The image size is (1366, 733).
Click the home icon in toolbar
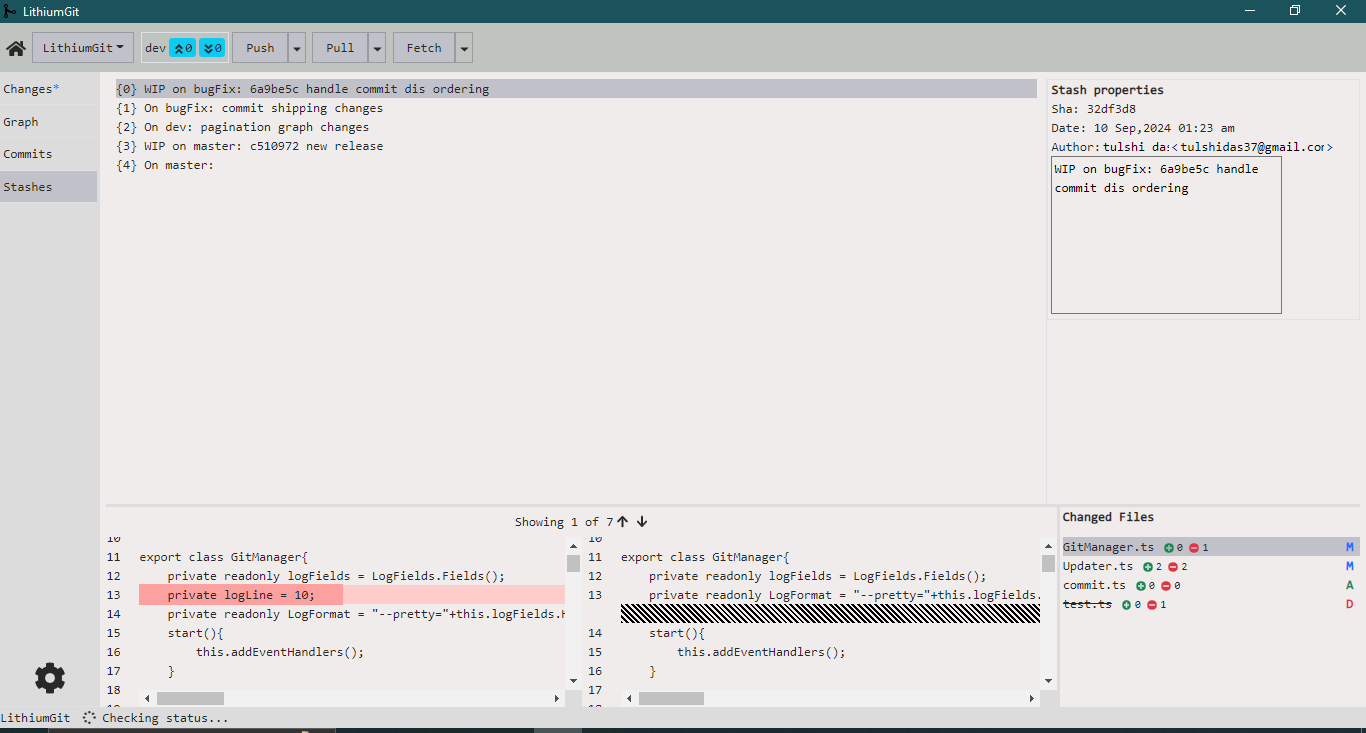click(16, 48)
